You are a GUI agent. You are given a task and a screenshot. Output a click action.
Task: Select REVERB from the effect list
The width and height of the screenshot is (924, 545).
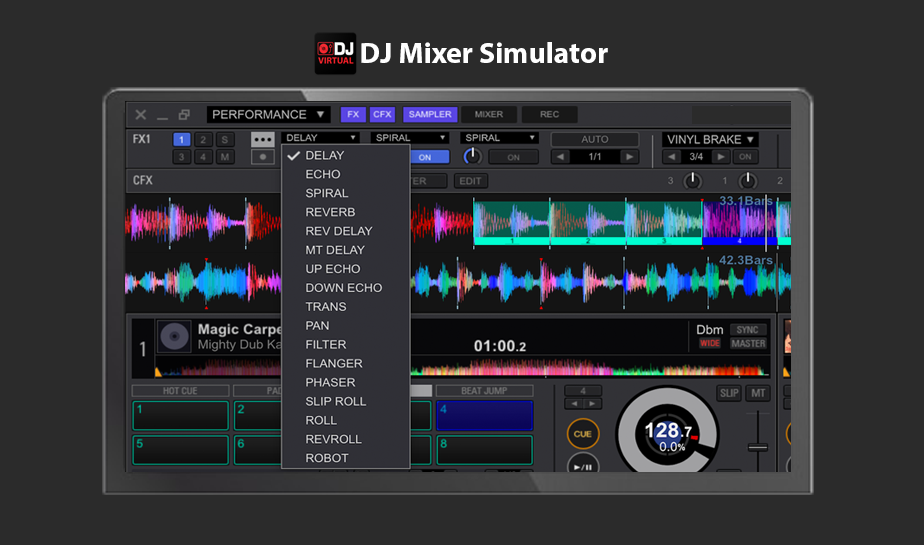330,212
